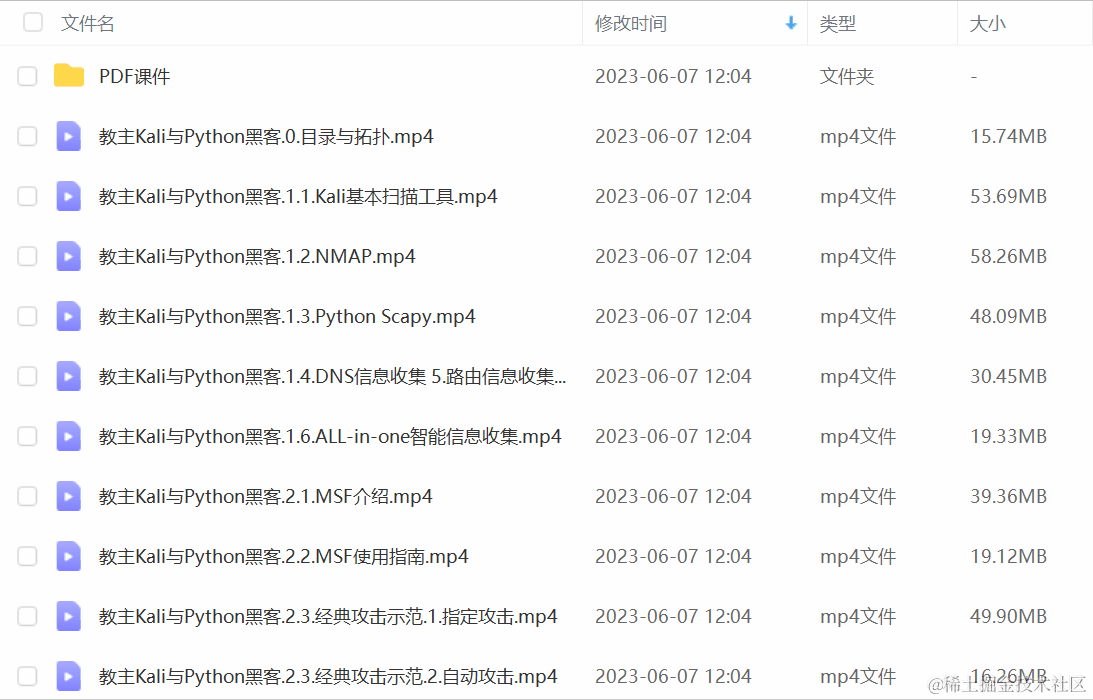The height and width of the screenshot is (700, 1093).
Task: Tick checkbox for 1.4.DNS信息收集 file
Action: click(x=27, y=376)
